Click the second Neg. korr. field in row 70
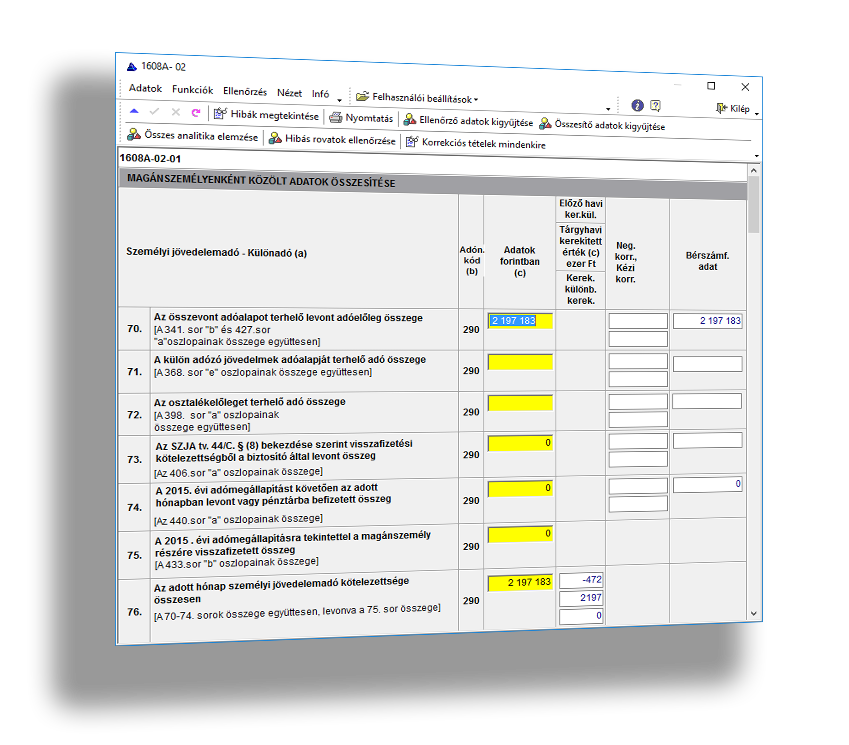 tap(638, 339)
